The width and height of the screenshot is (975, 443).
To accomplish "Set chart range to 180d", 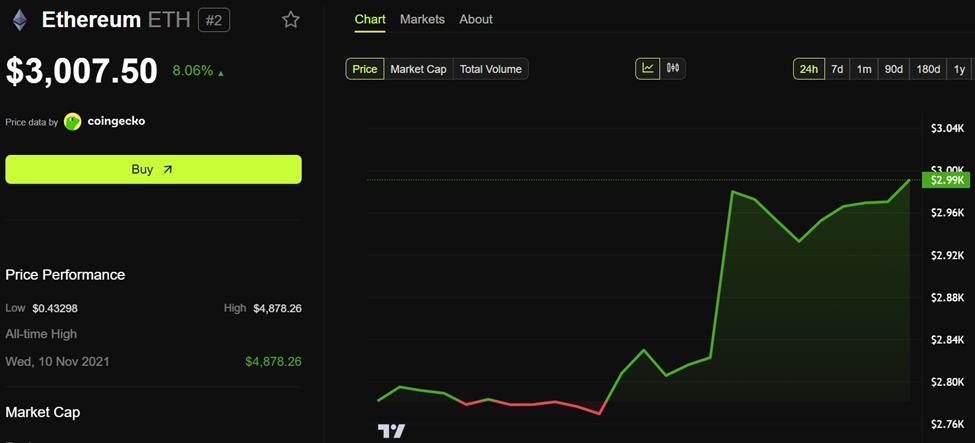I will [x=928, y=69].
